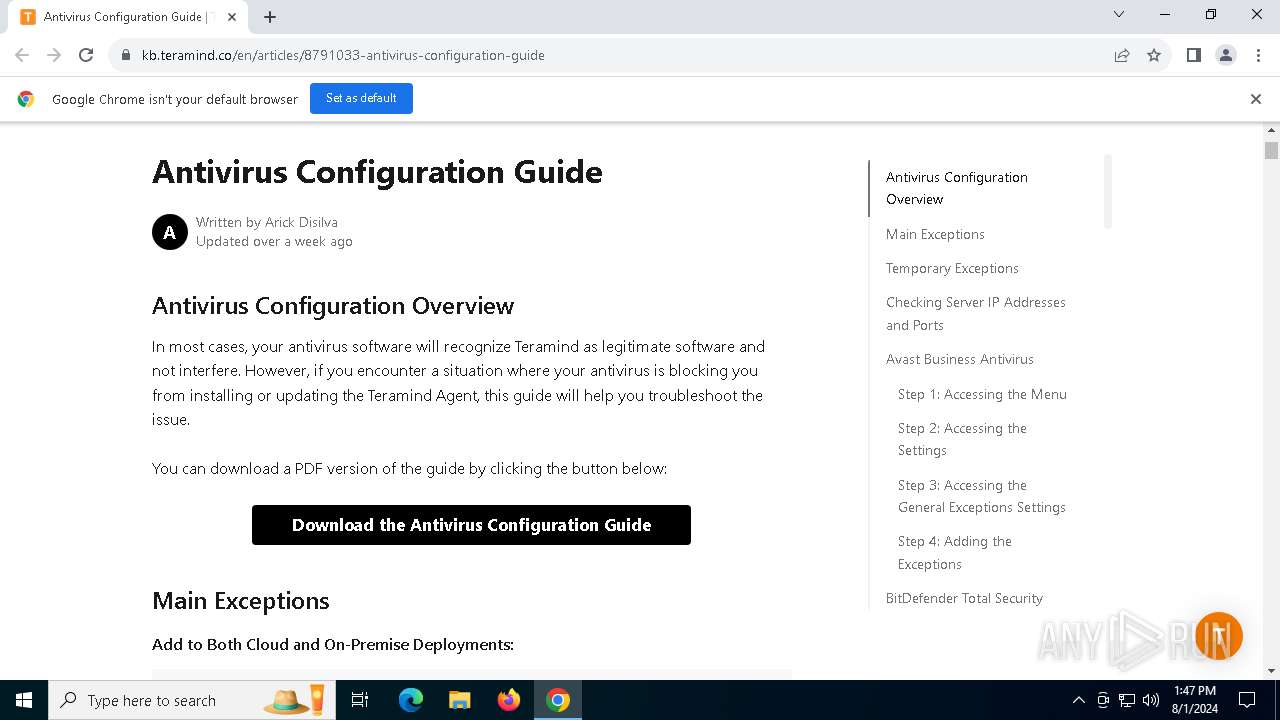
Task: Open the browser side panel
Action: [1194, 55]
